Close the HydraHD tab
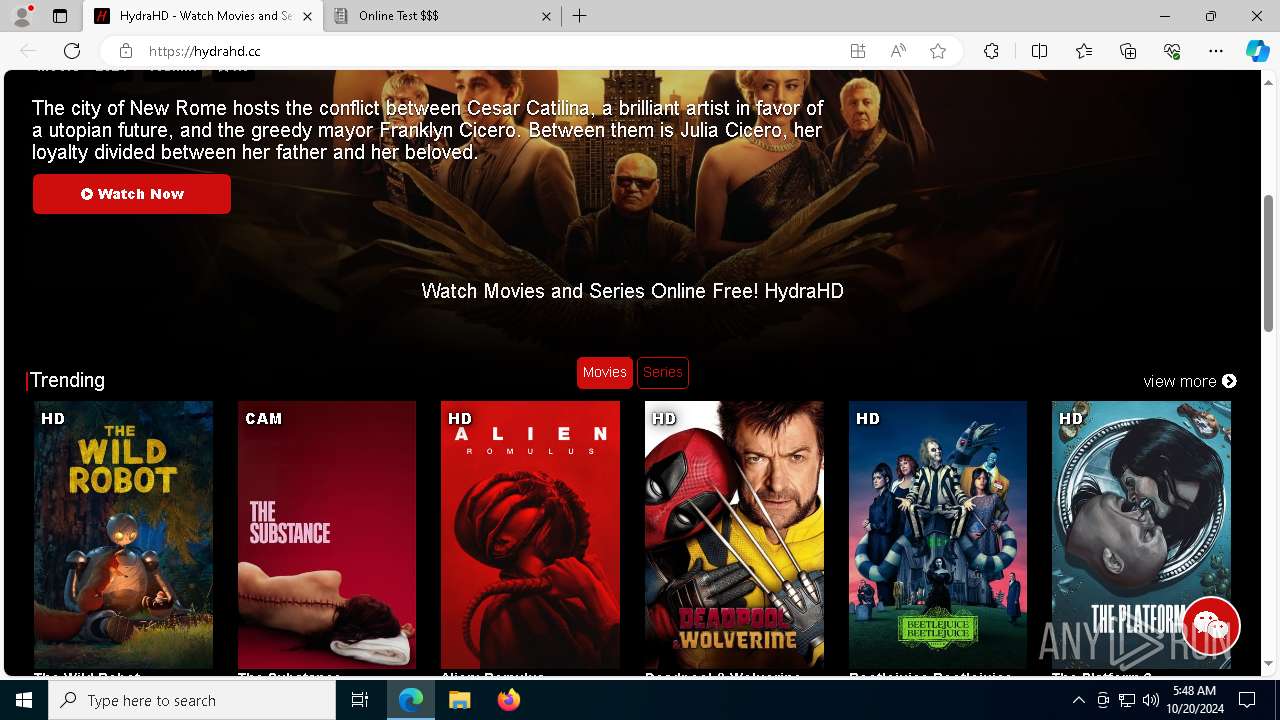 (308, 16)
